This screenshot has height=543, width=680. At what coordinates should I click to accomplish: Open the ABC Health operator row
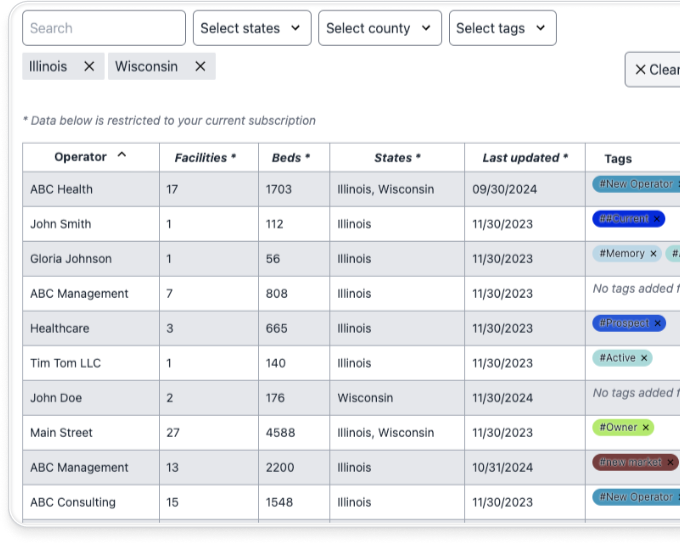coord(61,189)
